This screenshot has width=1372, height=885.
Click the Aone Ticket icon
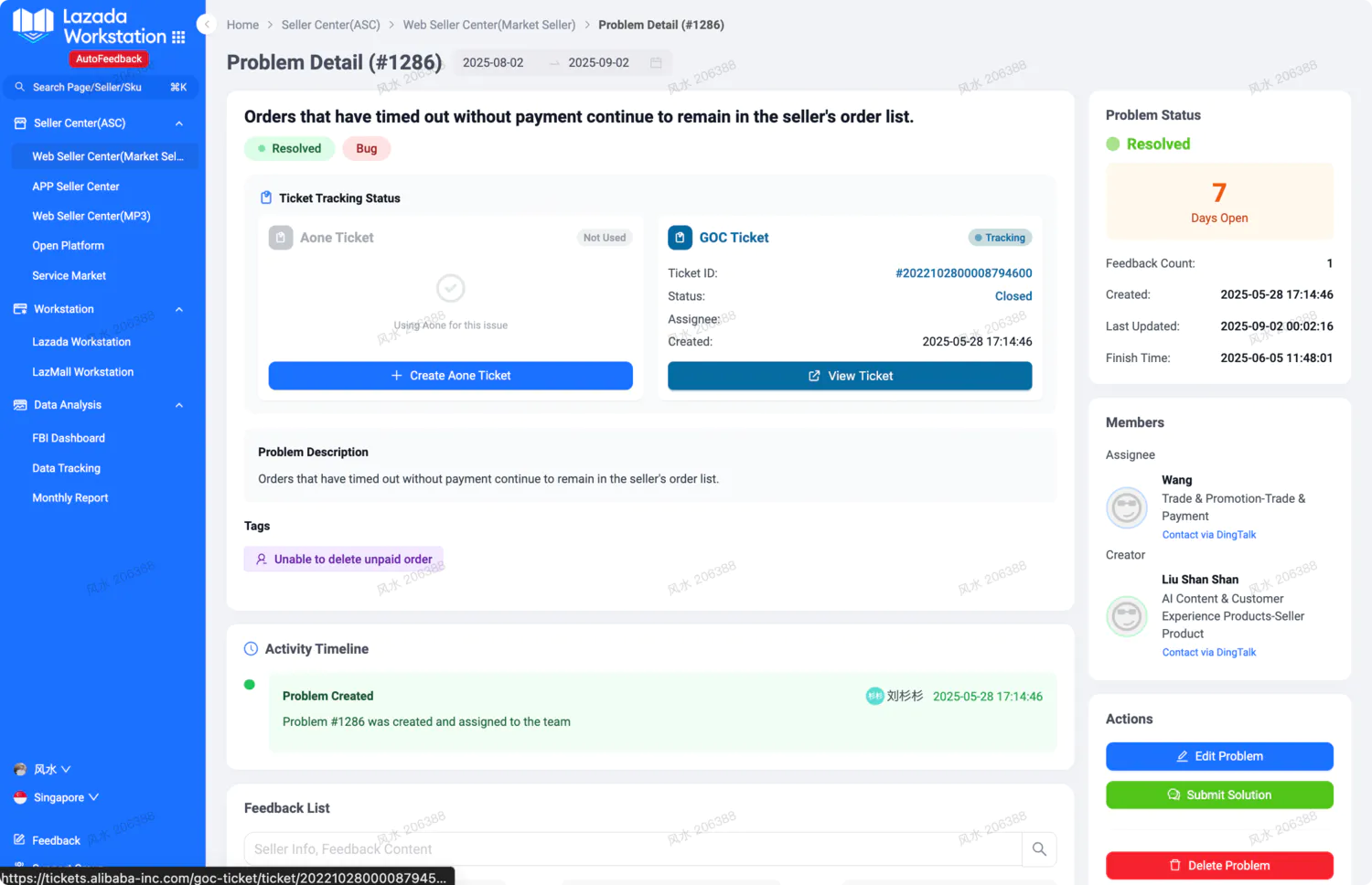coord(281,238)
